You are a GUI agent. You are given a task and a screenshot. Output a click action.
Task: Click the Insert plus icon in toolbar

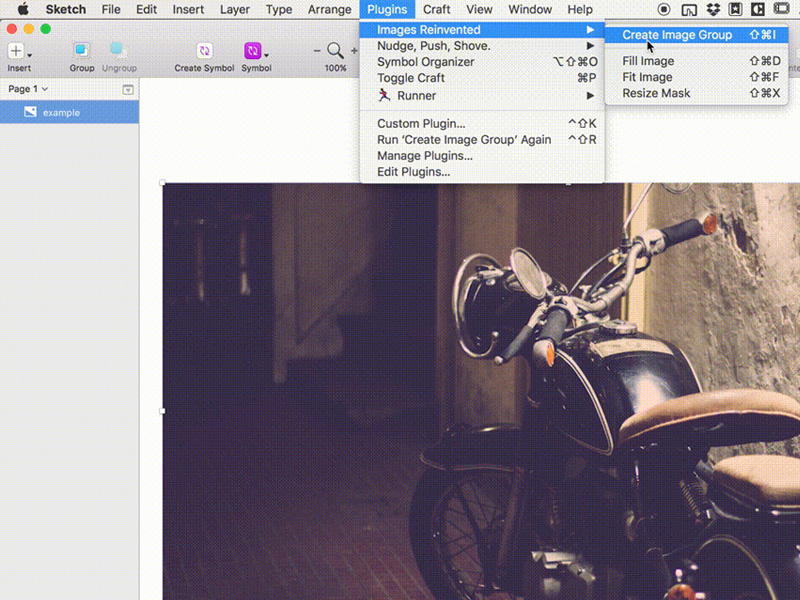point(16,51)
